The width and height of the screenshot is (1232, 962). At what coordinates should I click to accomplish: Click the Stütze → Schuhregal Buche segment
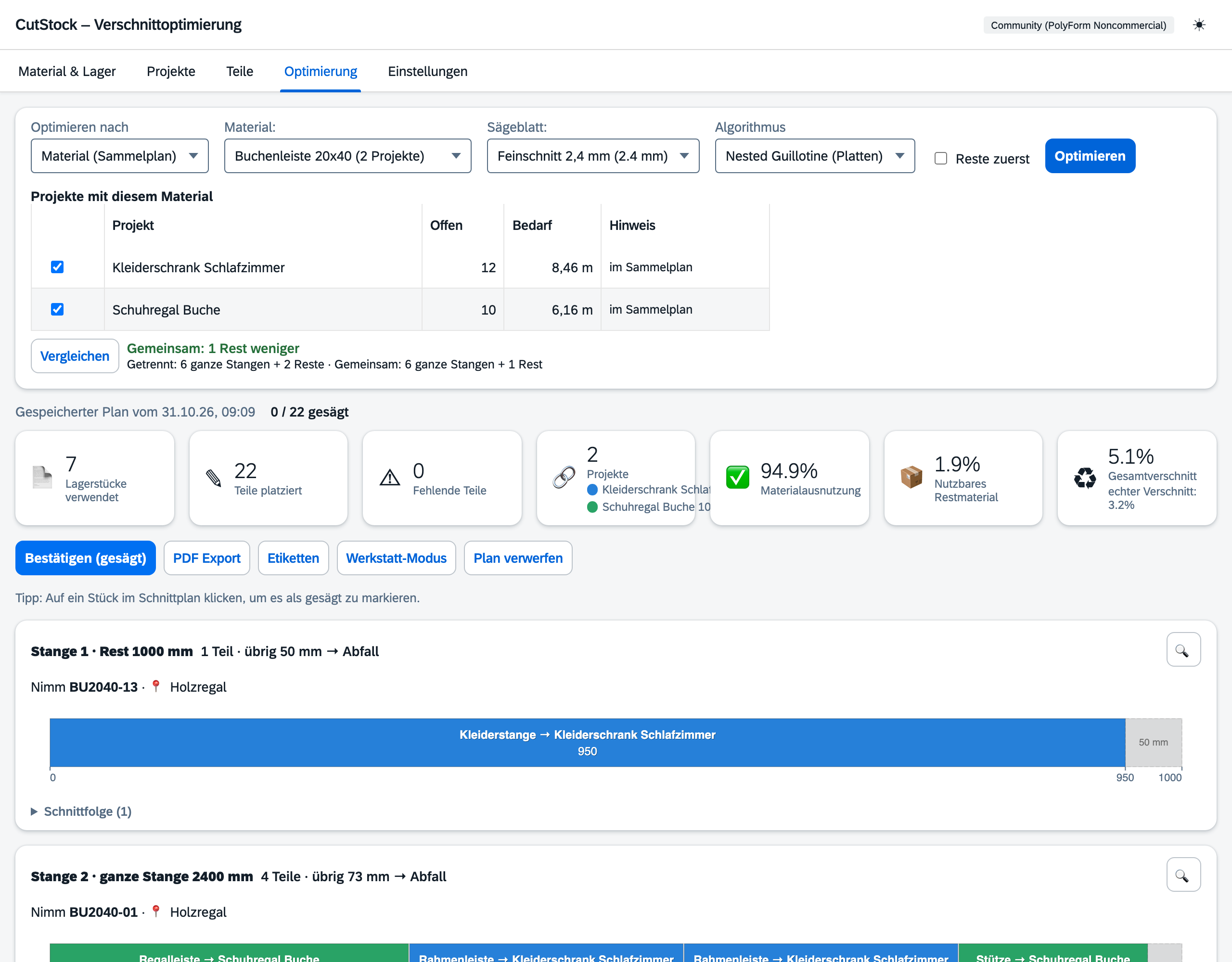coord(1052,952)
